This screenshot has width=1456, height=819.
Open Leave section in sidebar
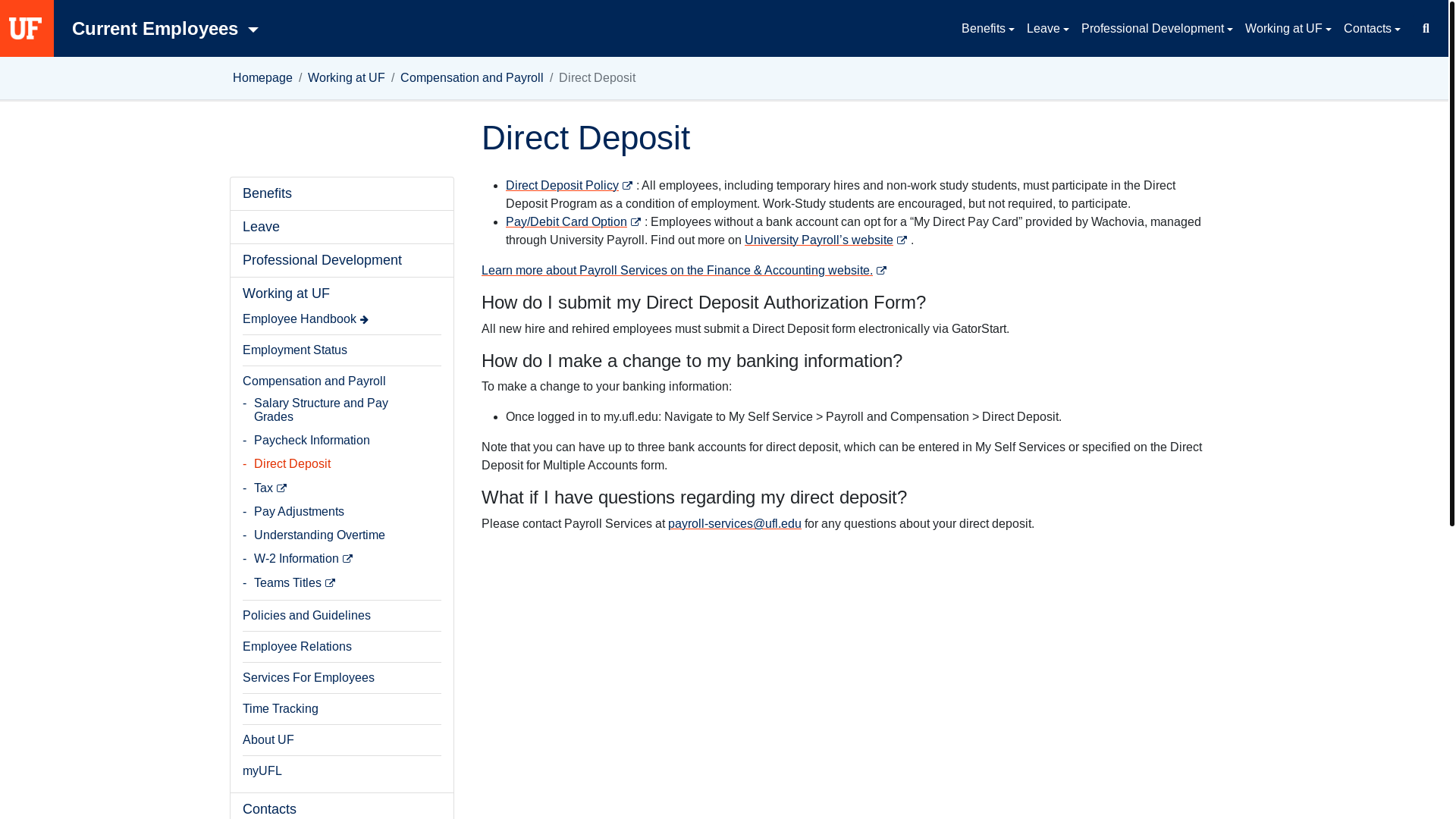261,227
